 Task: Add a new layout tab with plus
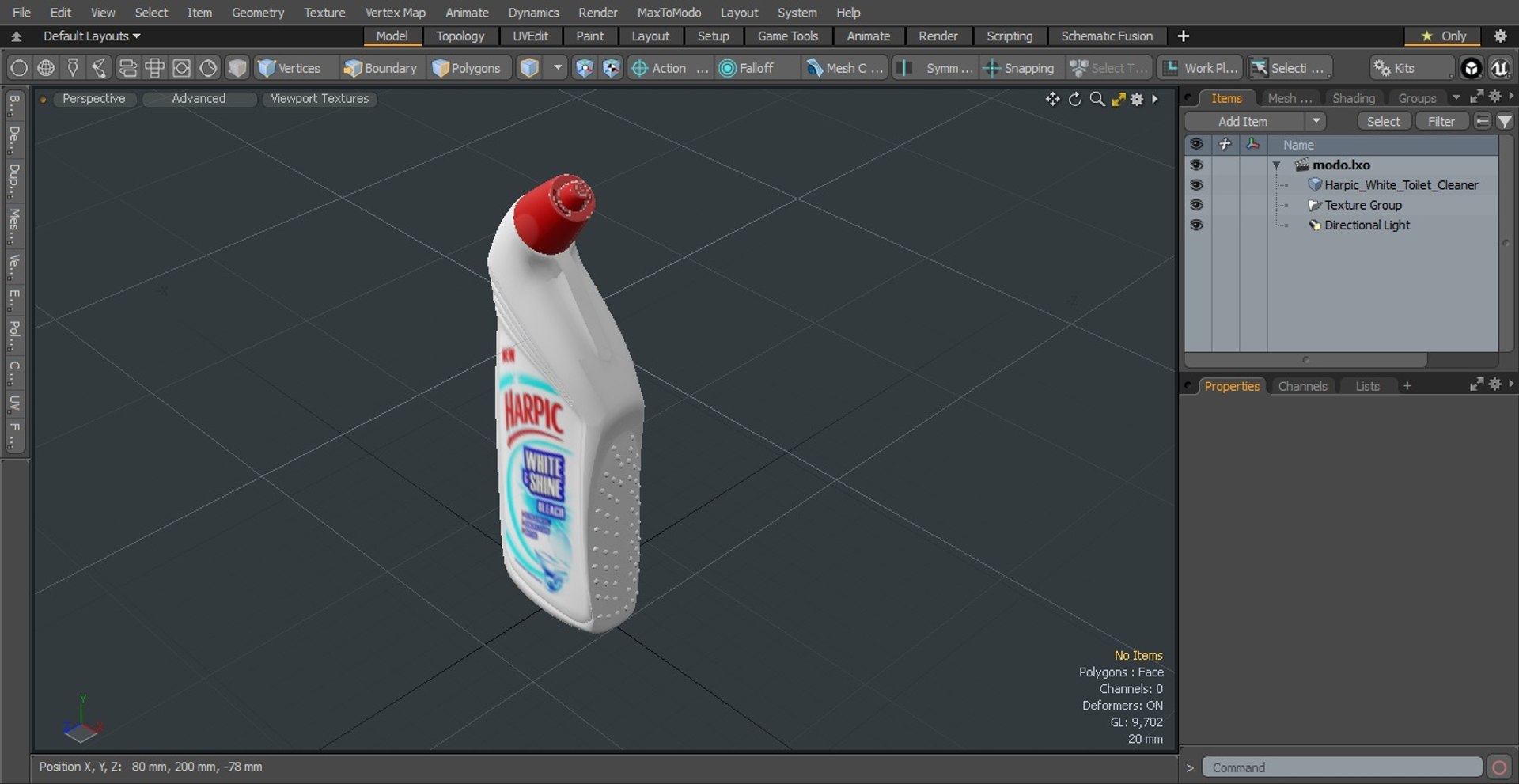tap(1183, 36)
